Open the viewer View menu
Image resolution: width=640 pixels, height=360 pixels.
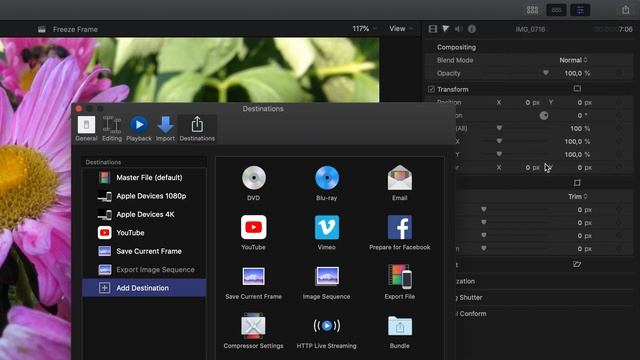coord(401,29)
